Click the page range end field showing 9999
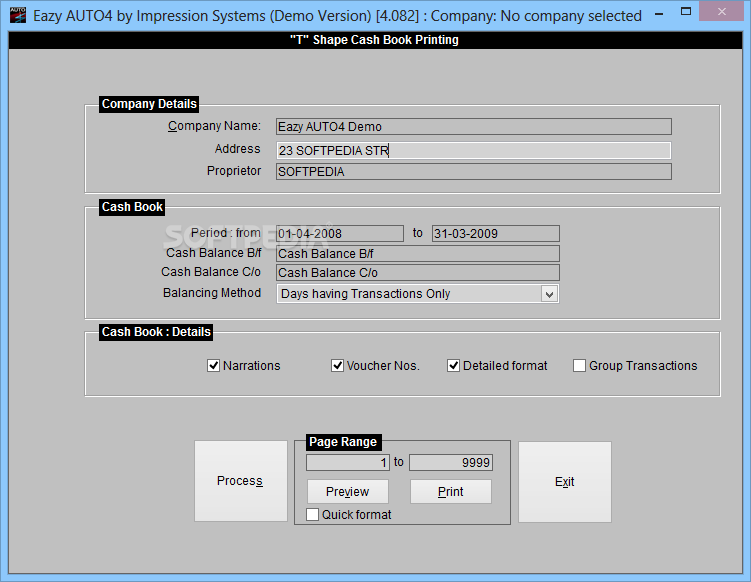Screen dimensions: 751x582 click(451, 463)
